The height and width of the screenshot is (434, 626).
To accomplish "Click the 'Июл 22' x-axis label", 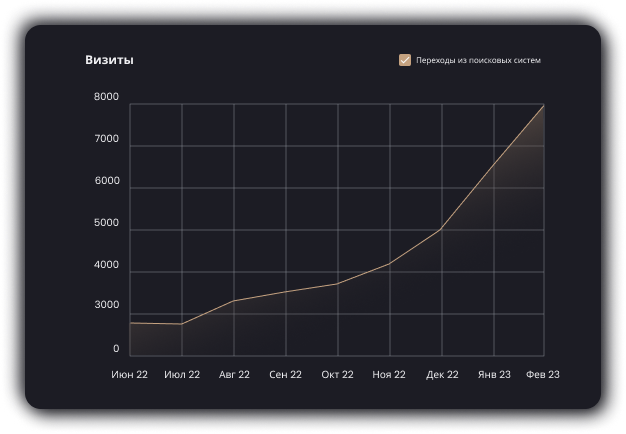I will tap(182, 375).
